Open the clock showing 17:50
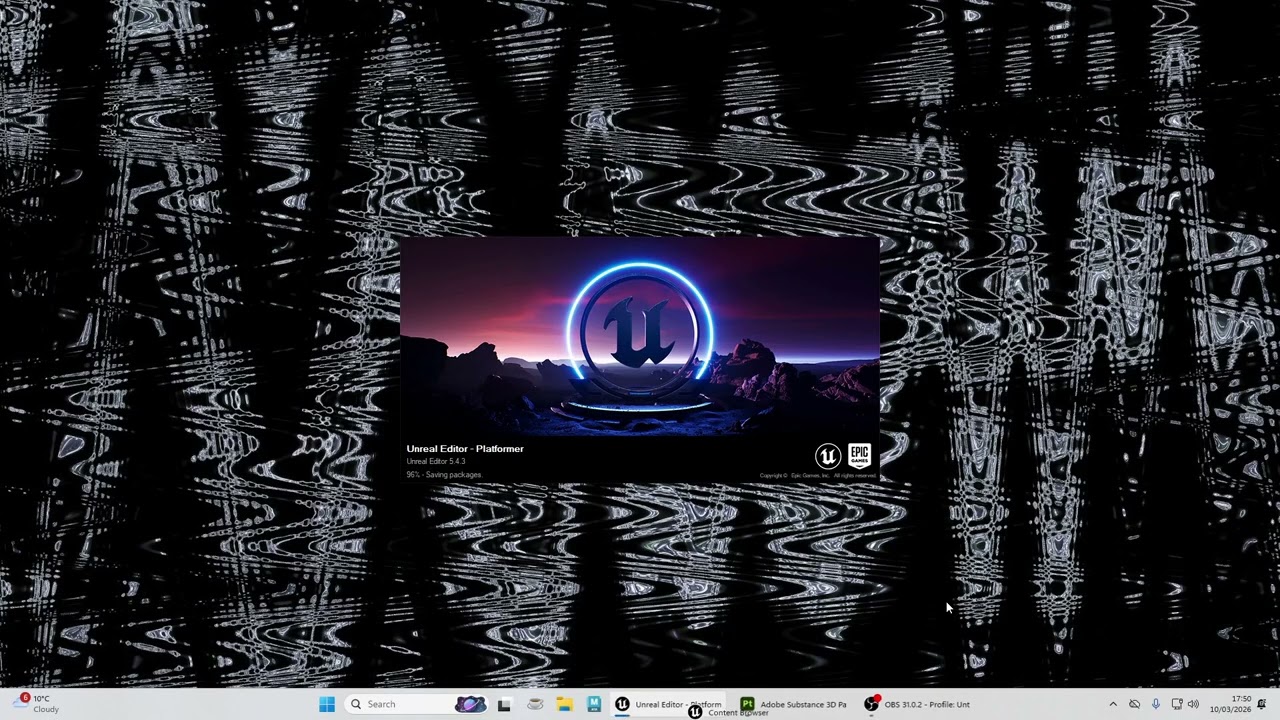Viewport: 1280px width, 720px height. [x=1229, y=704]
